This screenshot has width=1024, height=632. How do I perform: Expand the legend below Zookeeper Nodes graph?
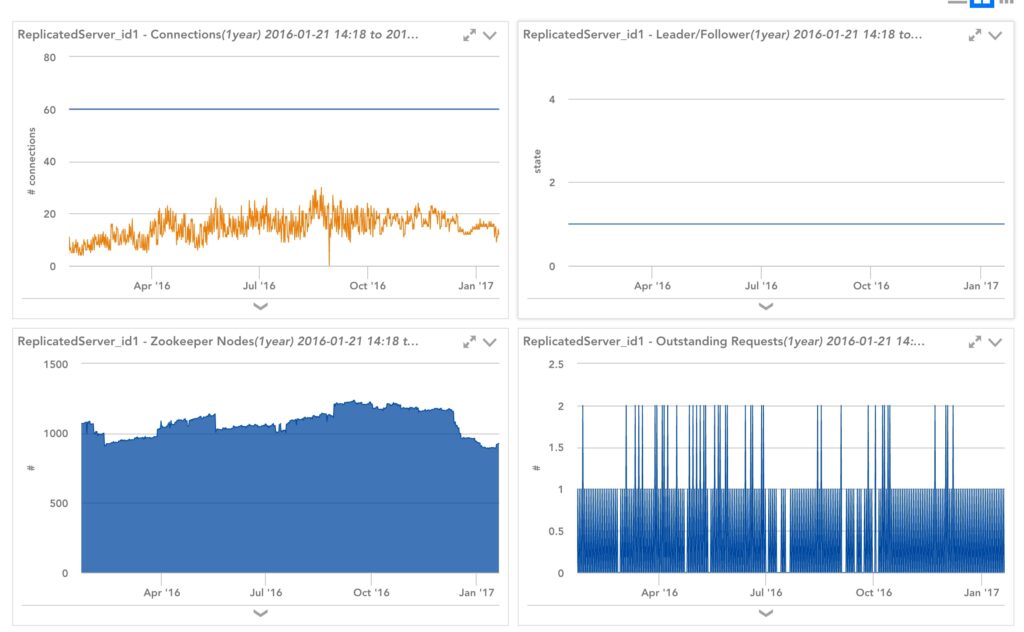[x=260, y=613]
